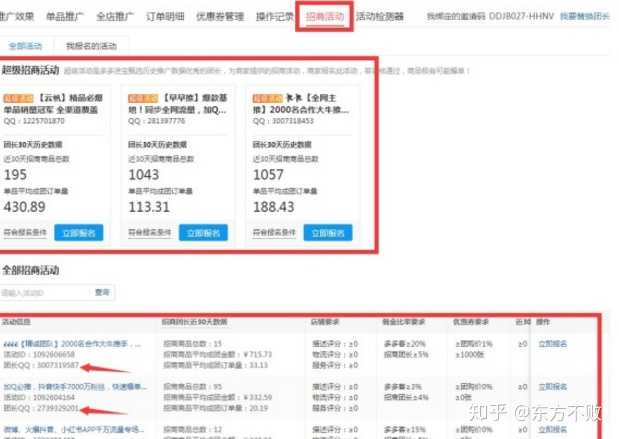Click the product total value 1043

tap(144, 174)
